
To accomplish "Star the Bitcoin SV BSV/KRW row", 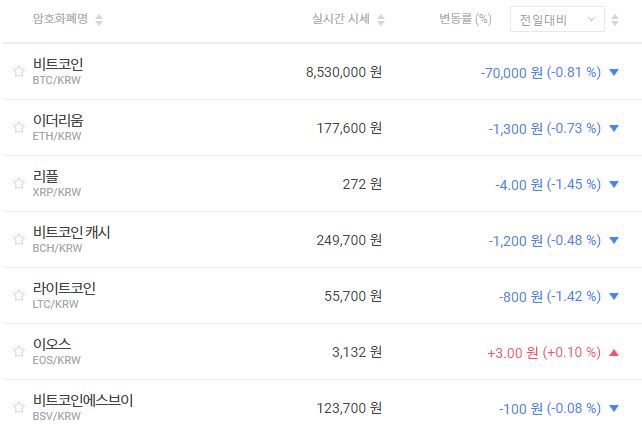I will pos(18,407).
